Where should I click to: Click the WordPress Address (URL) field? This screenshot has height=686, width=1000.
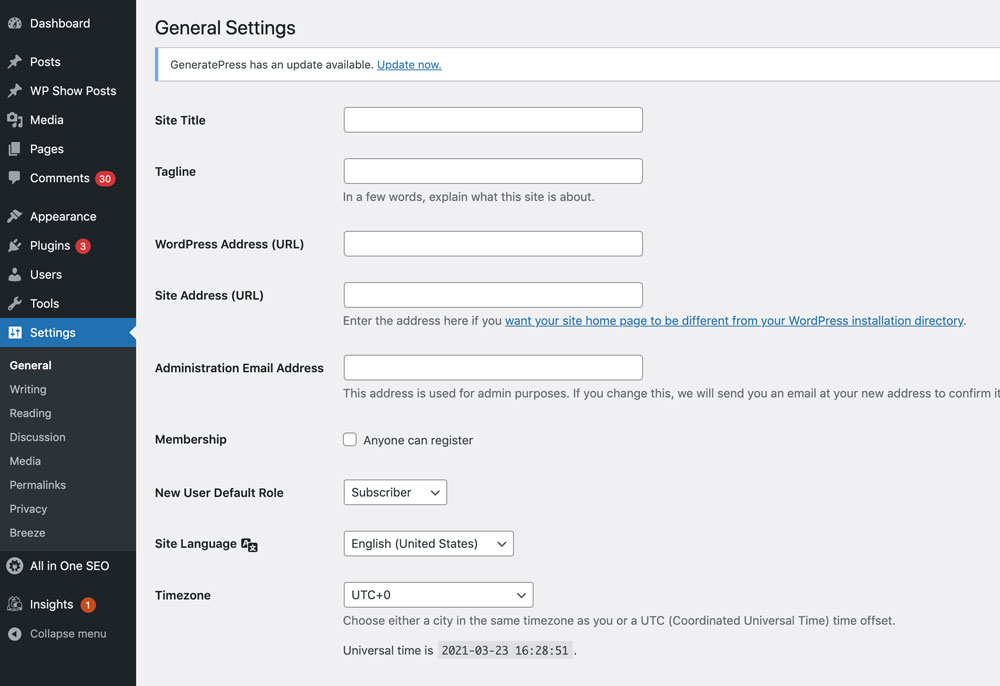point(493,244)
